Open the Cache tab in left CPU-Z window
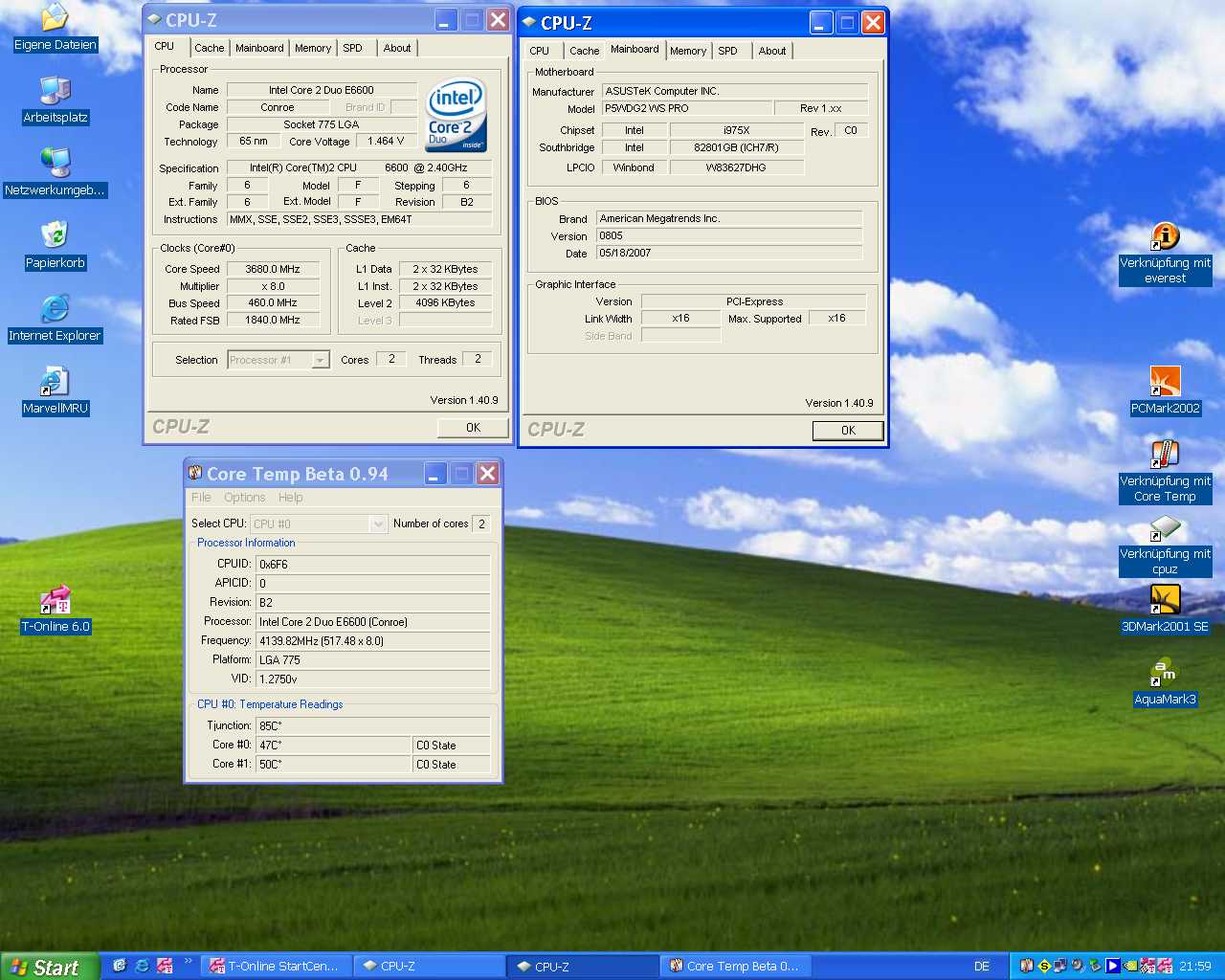This screenshot has height=980, width=1225. click(210, 48)
